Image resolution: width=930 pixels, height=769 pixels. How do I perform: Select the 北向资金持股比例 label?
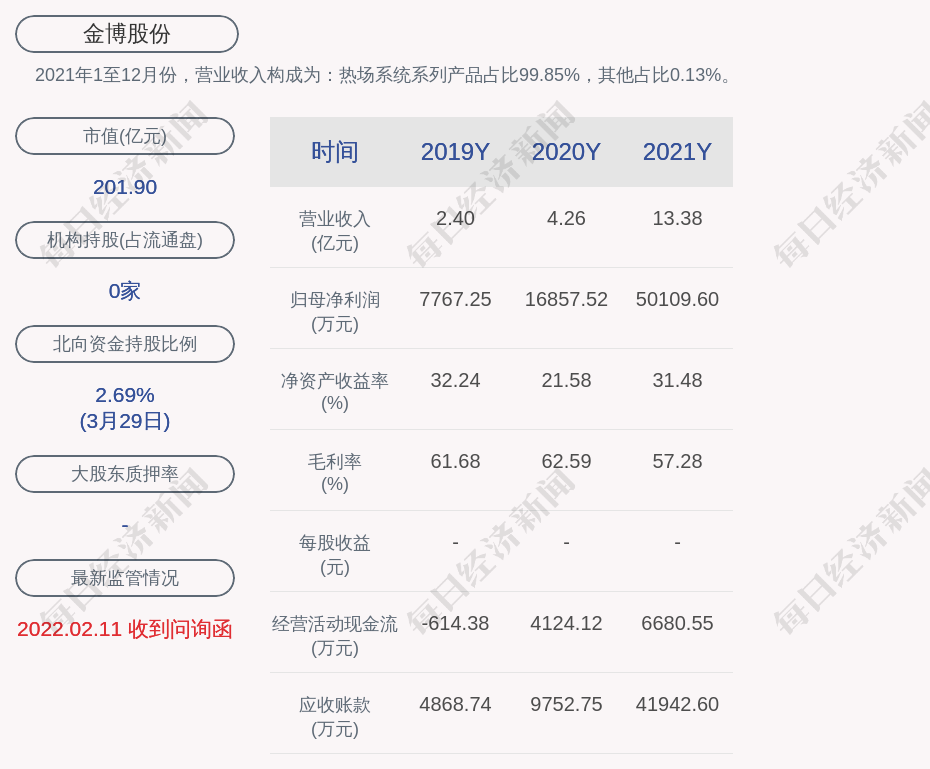click(125, 344)
